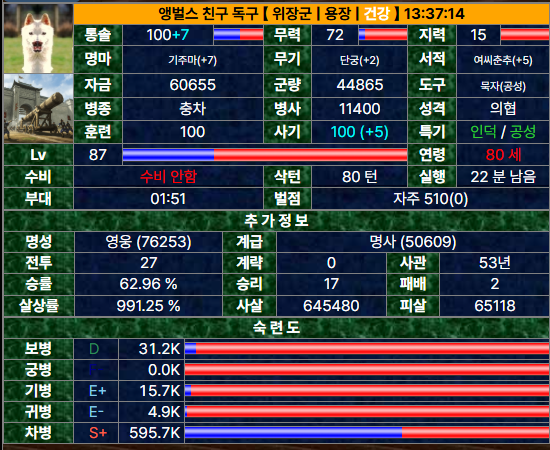Click the level 87 experience bar

point(265,155)
